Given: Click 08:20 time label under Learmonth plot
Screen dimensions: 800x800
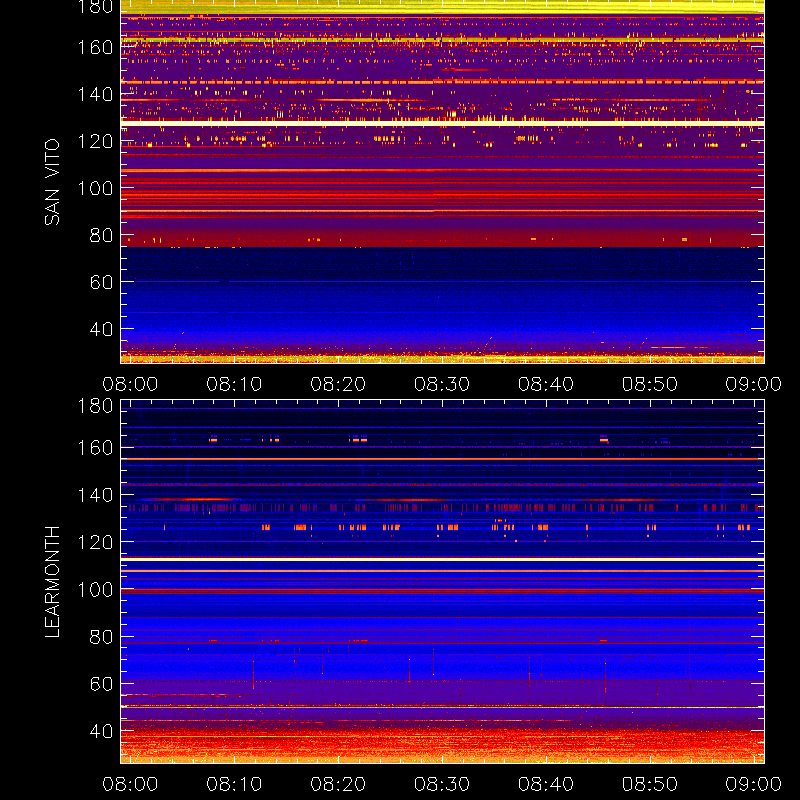Looking at the screenshot, I should point(338,784).
